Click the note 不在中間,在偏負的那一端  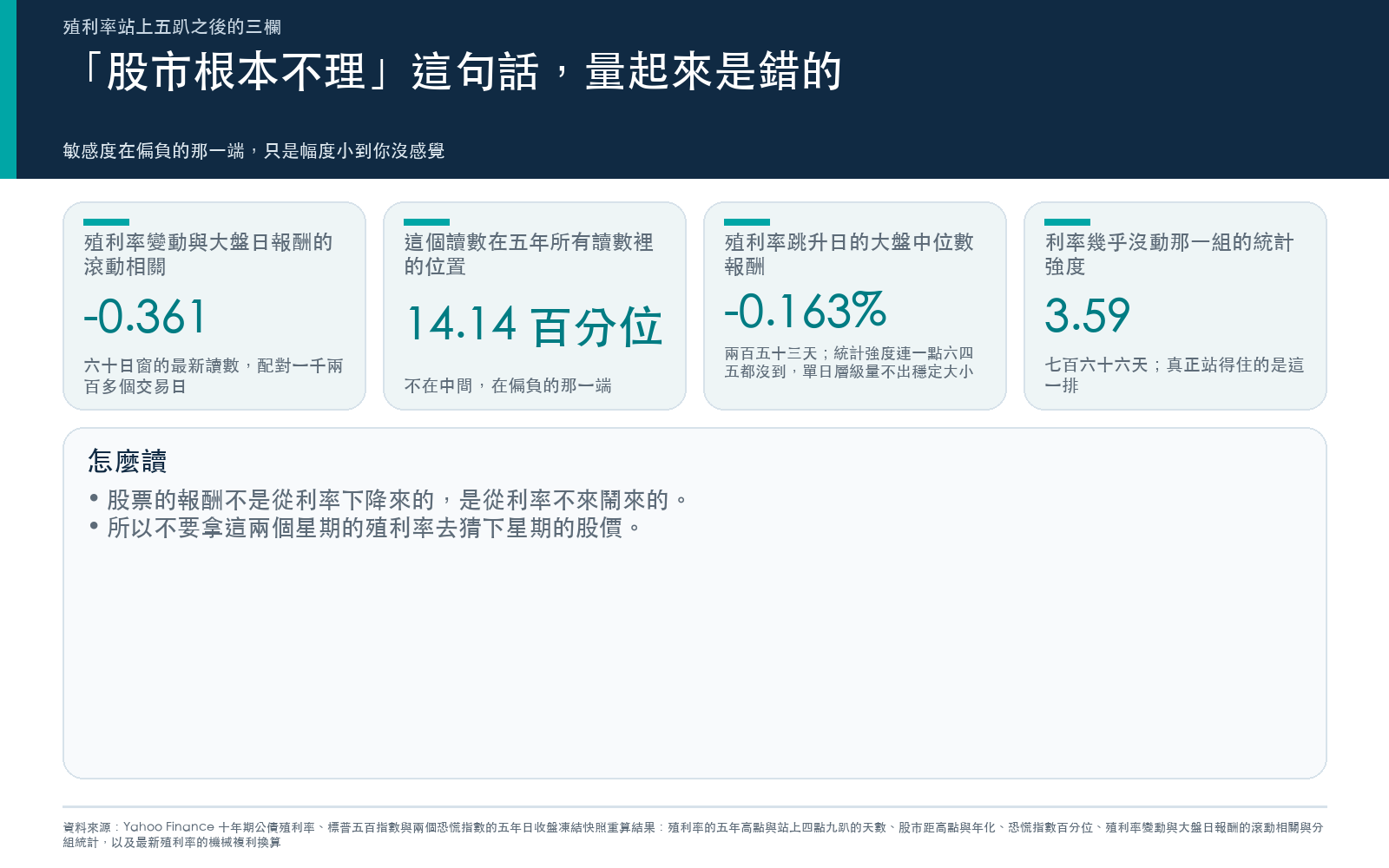508,385
